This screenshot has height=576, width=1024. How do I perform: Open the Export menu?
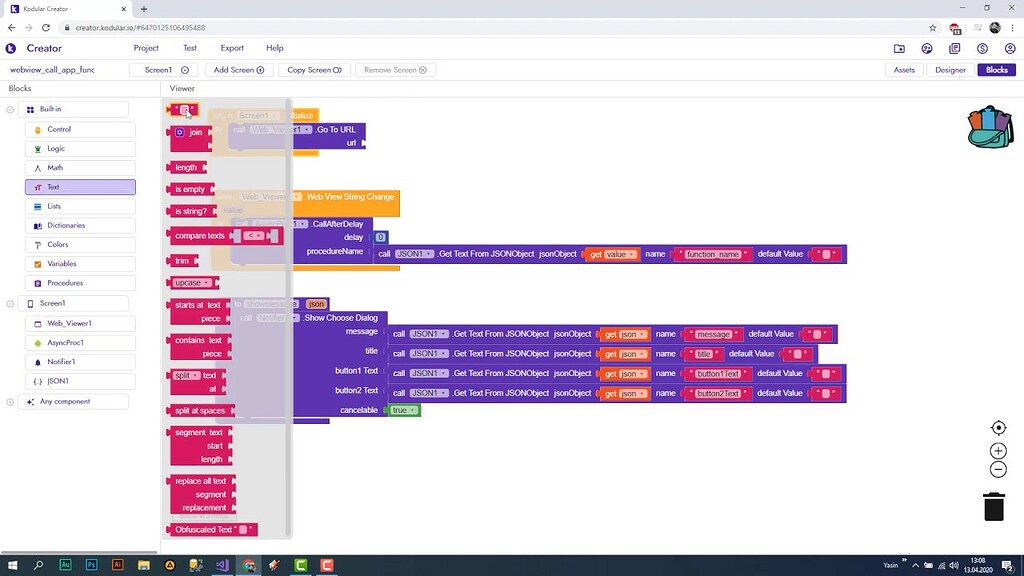232,48
